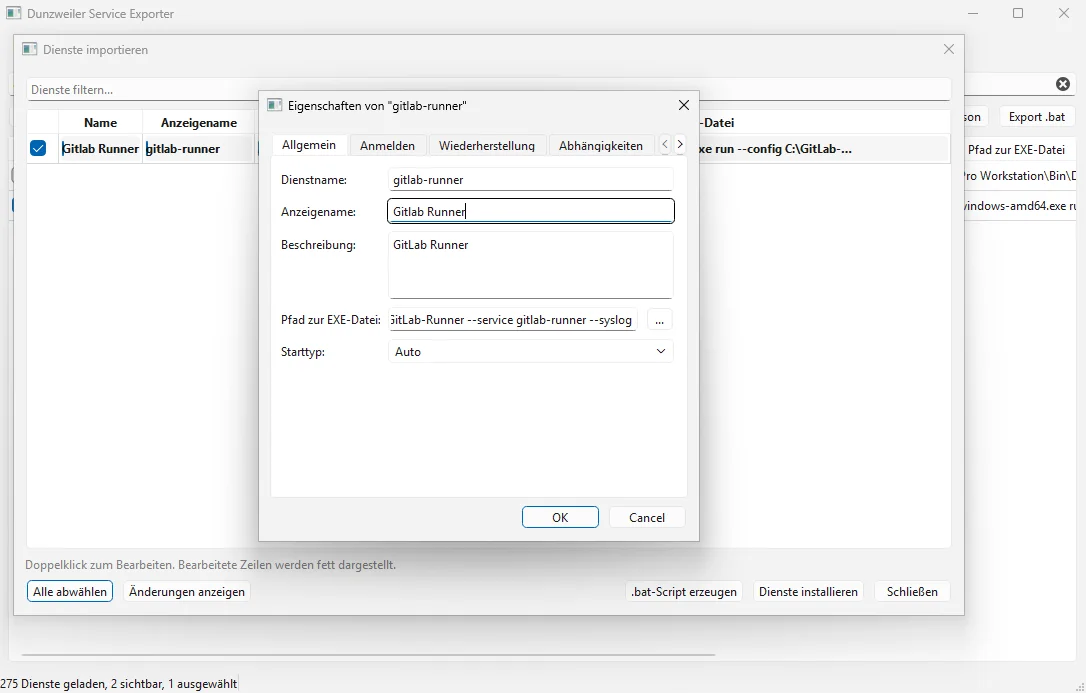The height and width of the screenshot is (693, 1086).
Task: Click the Dunzweiler Service Exporter title bar icon
Action: click(13, 13)
